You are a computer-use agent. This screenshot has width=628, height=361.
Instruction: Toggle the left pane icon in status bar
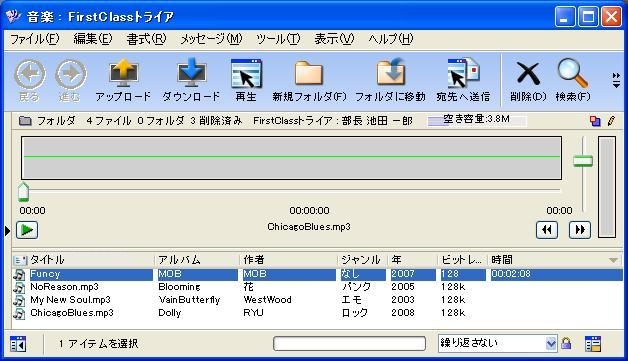tap(18, 344)
